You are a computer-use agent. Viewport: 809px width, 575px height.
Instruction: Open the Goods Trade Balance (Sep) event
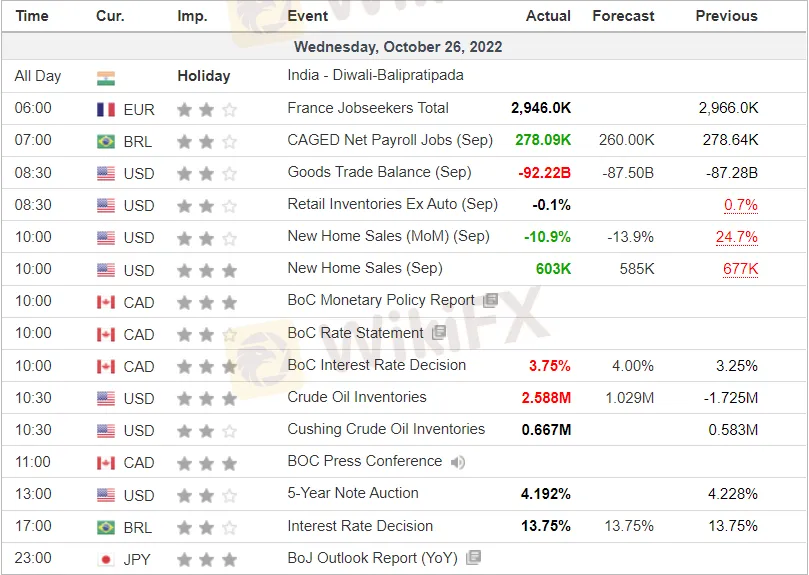379,172
